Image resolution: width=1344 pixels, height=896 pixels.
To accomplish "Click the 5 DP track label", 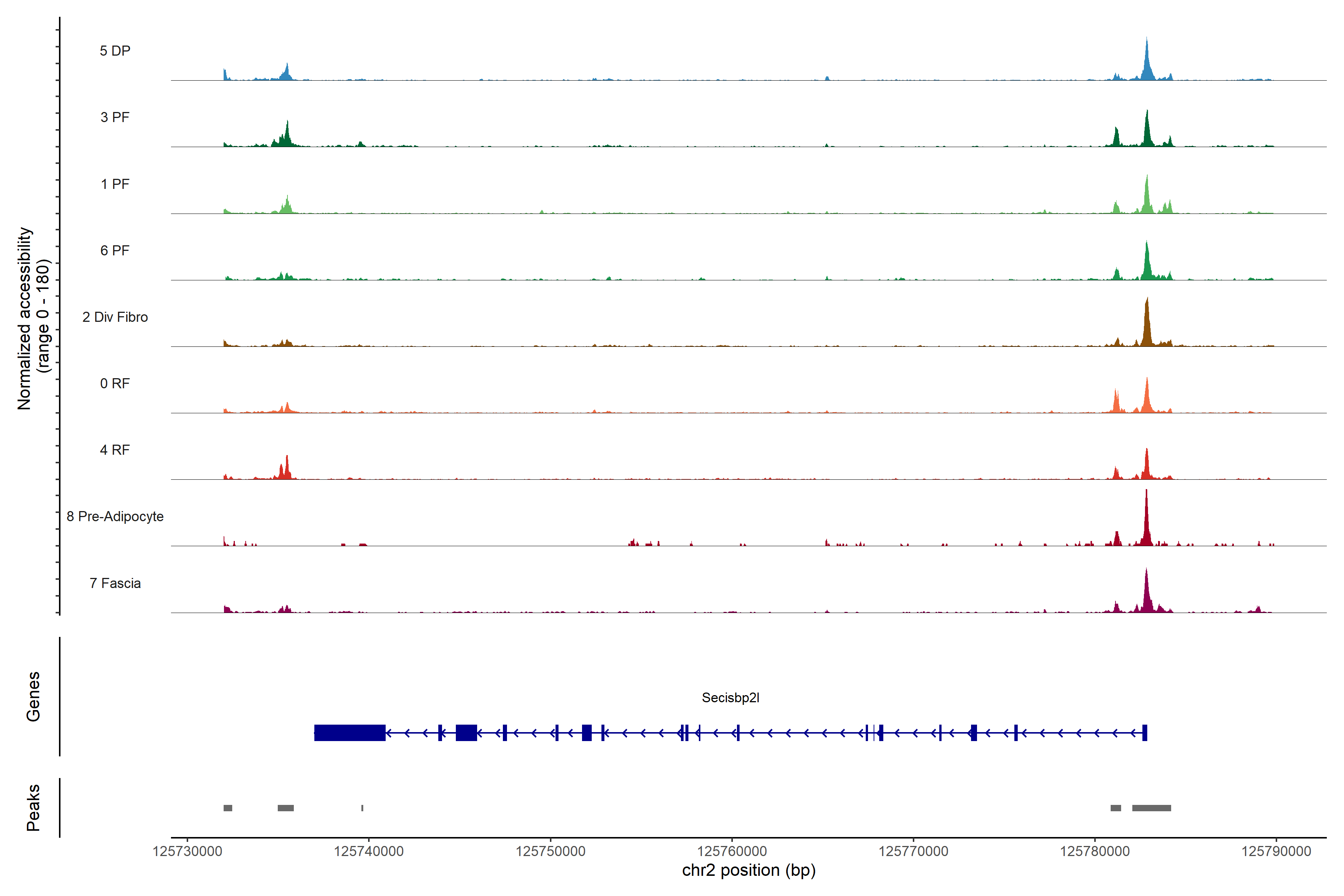I will 115,51.
